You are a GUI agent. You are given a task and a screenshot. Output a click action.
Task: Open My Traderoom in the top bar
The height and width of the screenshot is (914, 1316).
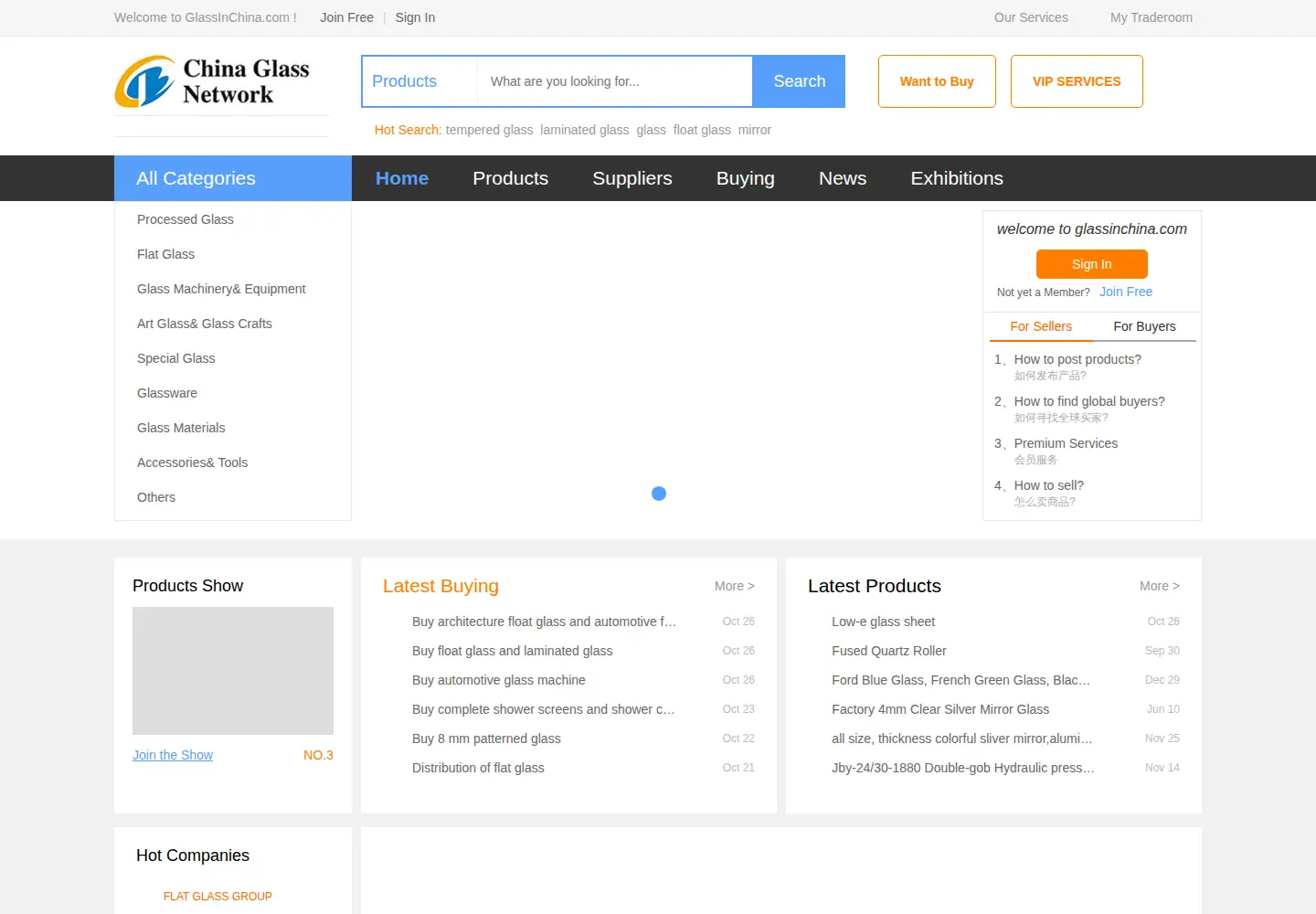(1151, 17)
